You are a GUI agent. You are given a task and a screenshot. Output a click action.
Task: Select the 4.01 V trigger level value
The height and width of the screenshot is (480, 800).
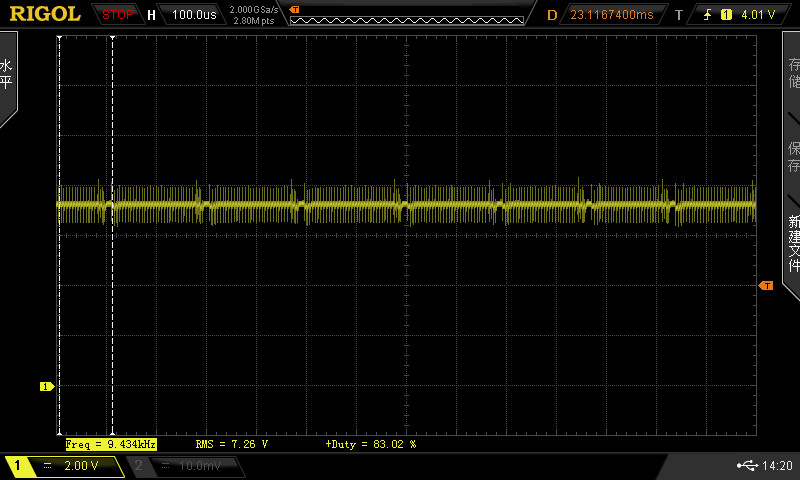coord(758,15)
